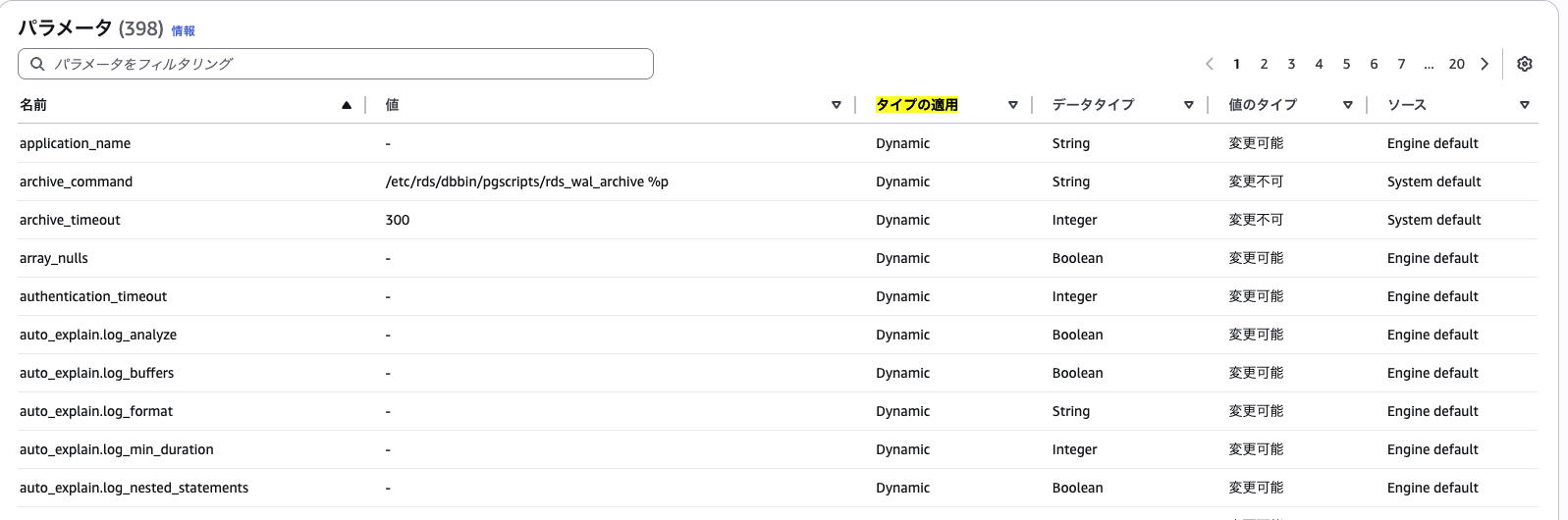Viewport: 1568px width, 520px height.
Task: Select the archive_command parameter
Action: pyautogui.click(x=76, y=182)
